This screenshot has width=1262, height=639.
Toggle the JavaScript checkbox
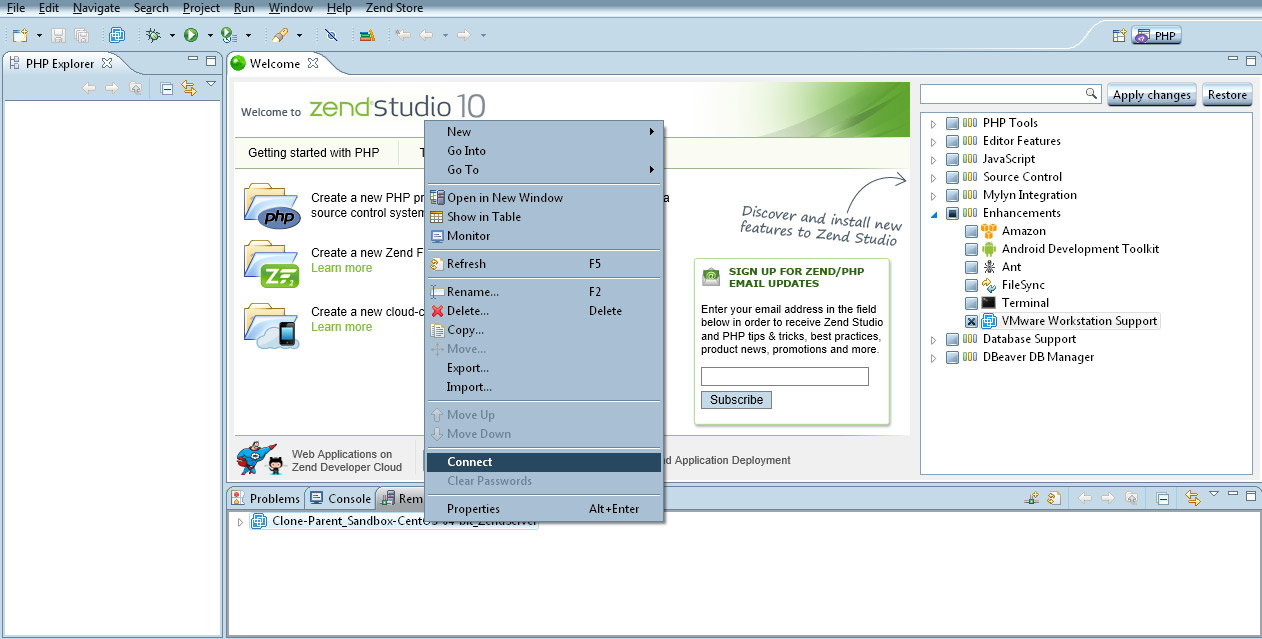pos(952,159)
